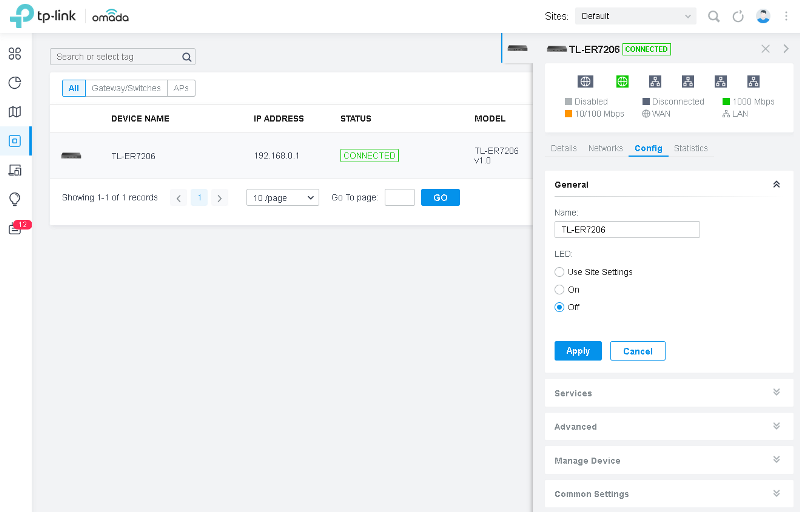Screen dimensions: 800x512
Task: Click the STATUS column header
Action: point(356,118)
